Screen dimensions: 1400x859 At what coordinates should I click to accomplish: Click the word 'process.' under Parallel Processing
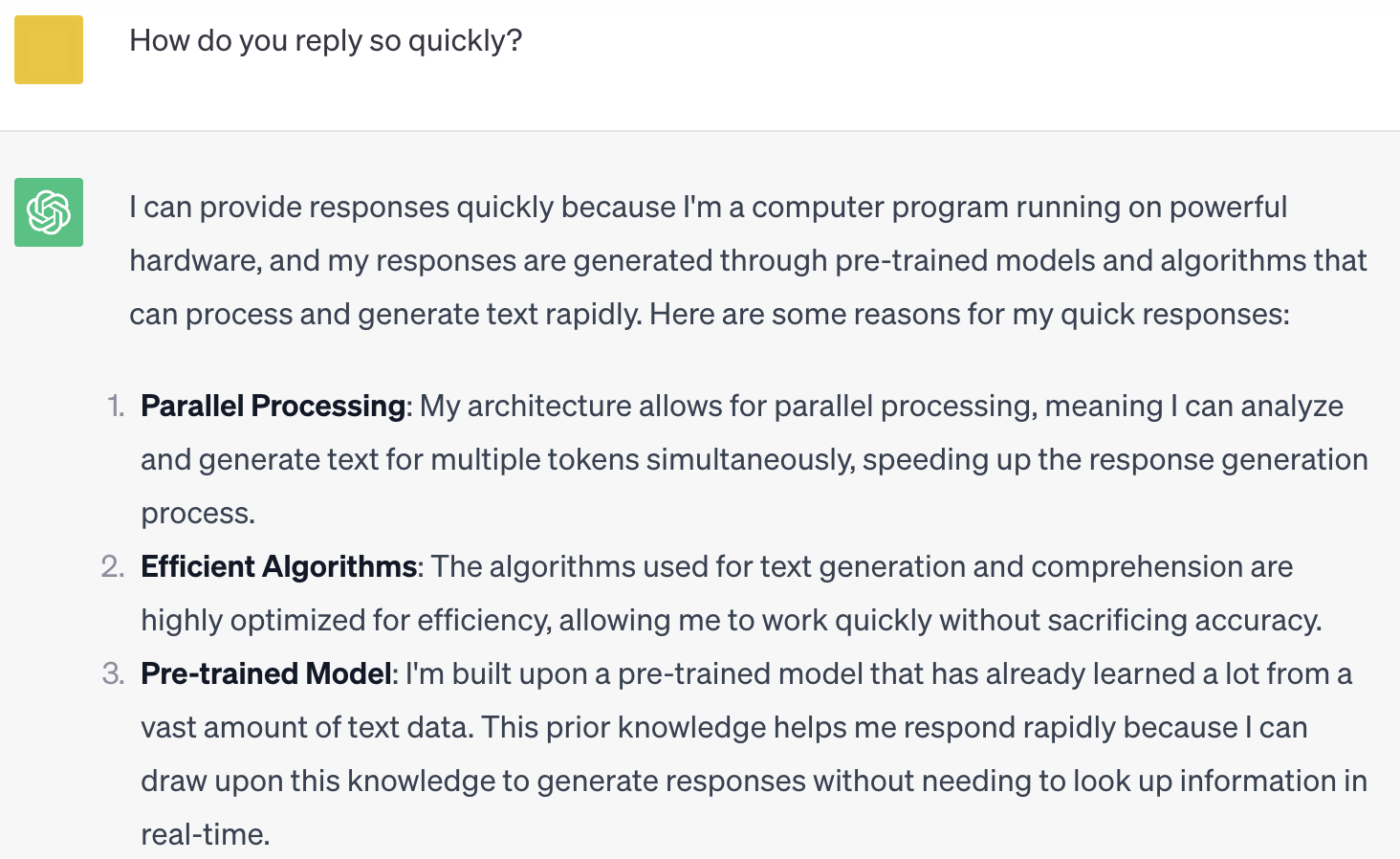coord(198,514)
